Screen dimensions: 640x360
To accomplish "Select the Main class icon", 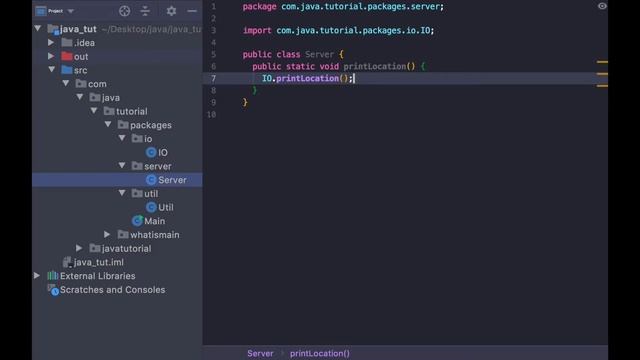I will pyautogui.click(x=137, y=221).
